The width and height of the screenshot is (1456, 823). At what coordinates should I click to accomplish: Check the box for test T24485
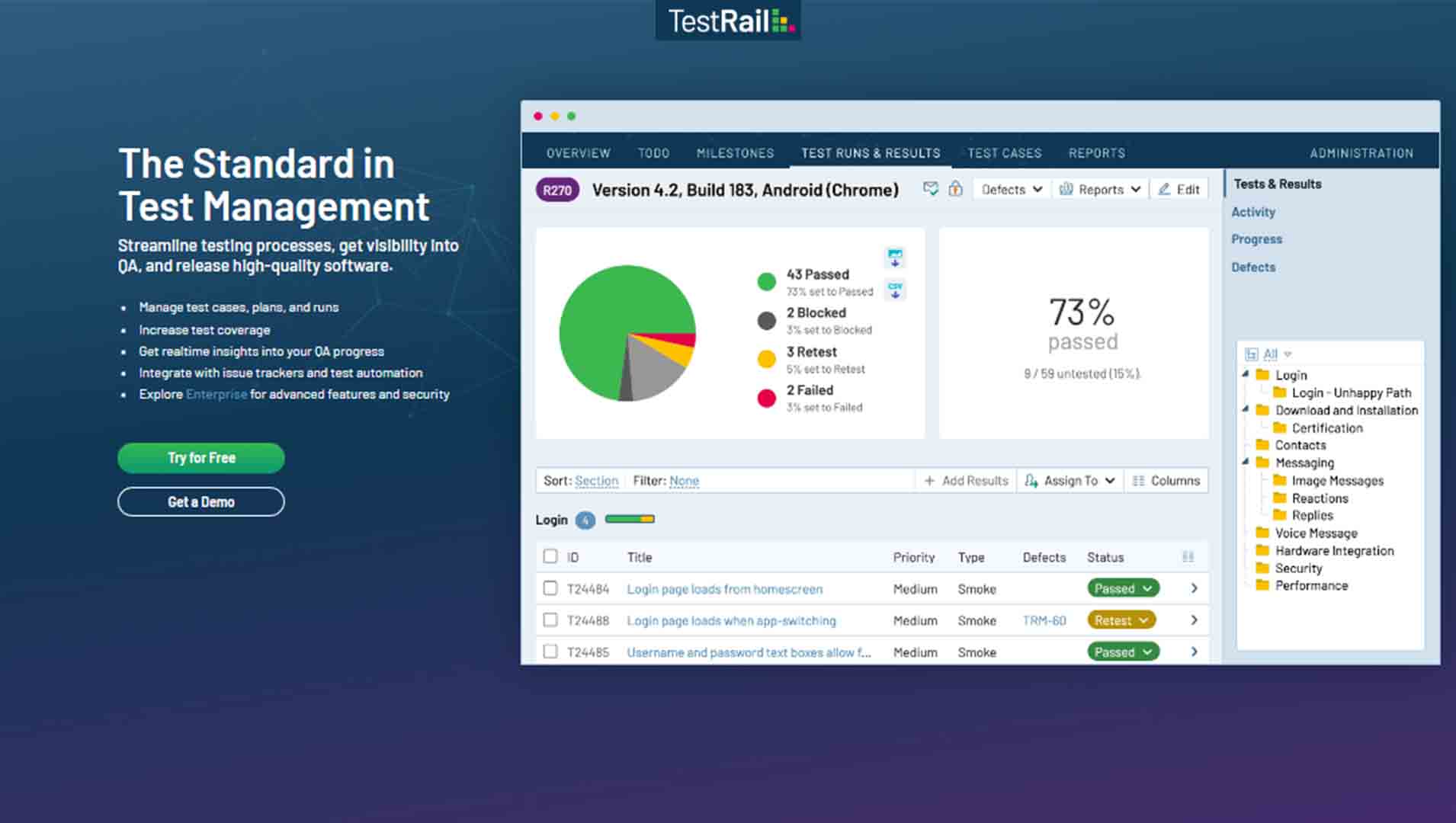pyautogui.click(x=550, y=652)
